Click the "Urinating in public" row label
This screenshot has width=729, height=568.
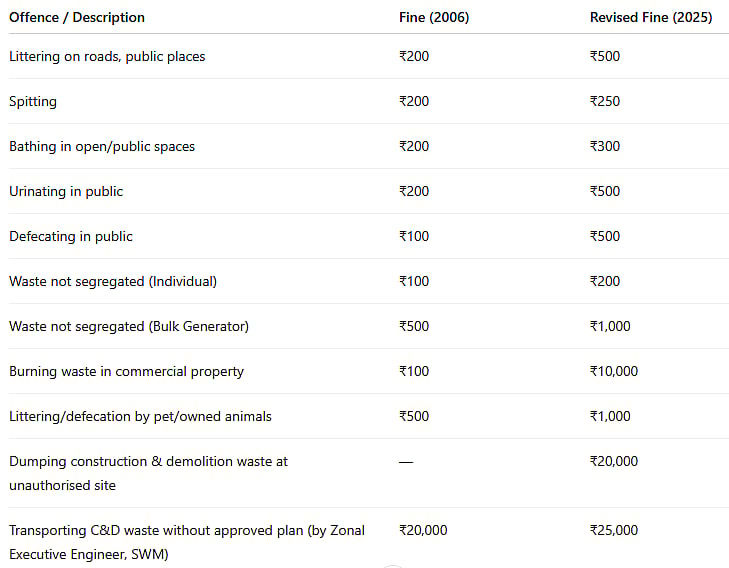66,191
